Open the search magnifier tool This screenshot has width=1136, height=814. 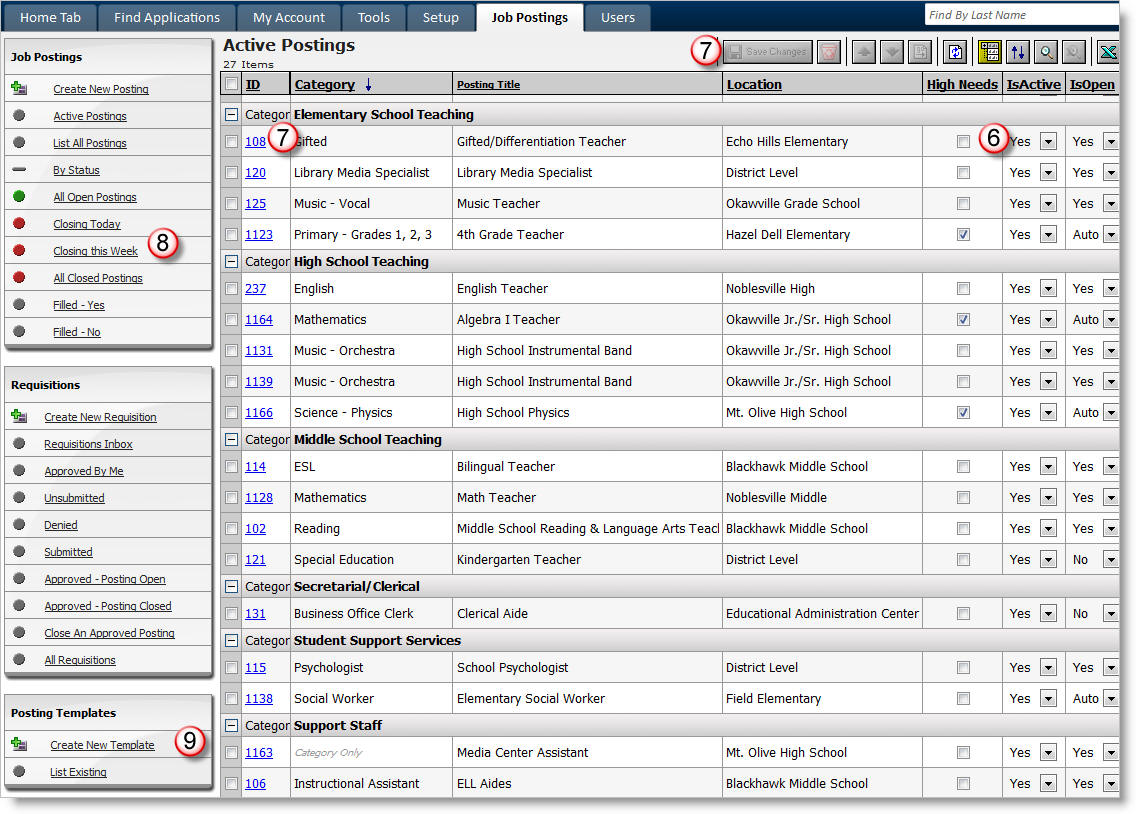(1046, 51)
